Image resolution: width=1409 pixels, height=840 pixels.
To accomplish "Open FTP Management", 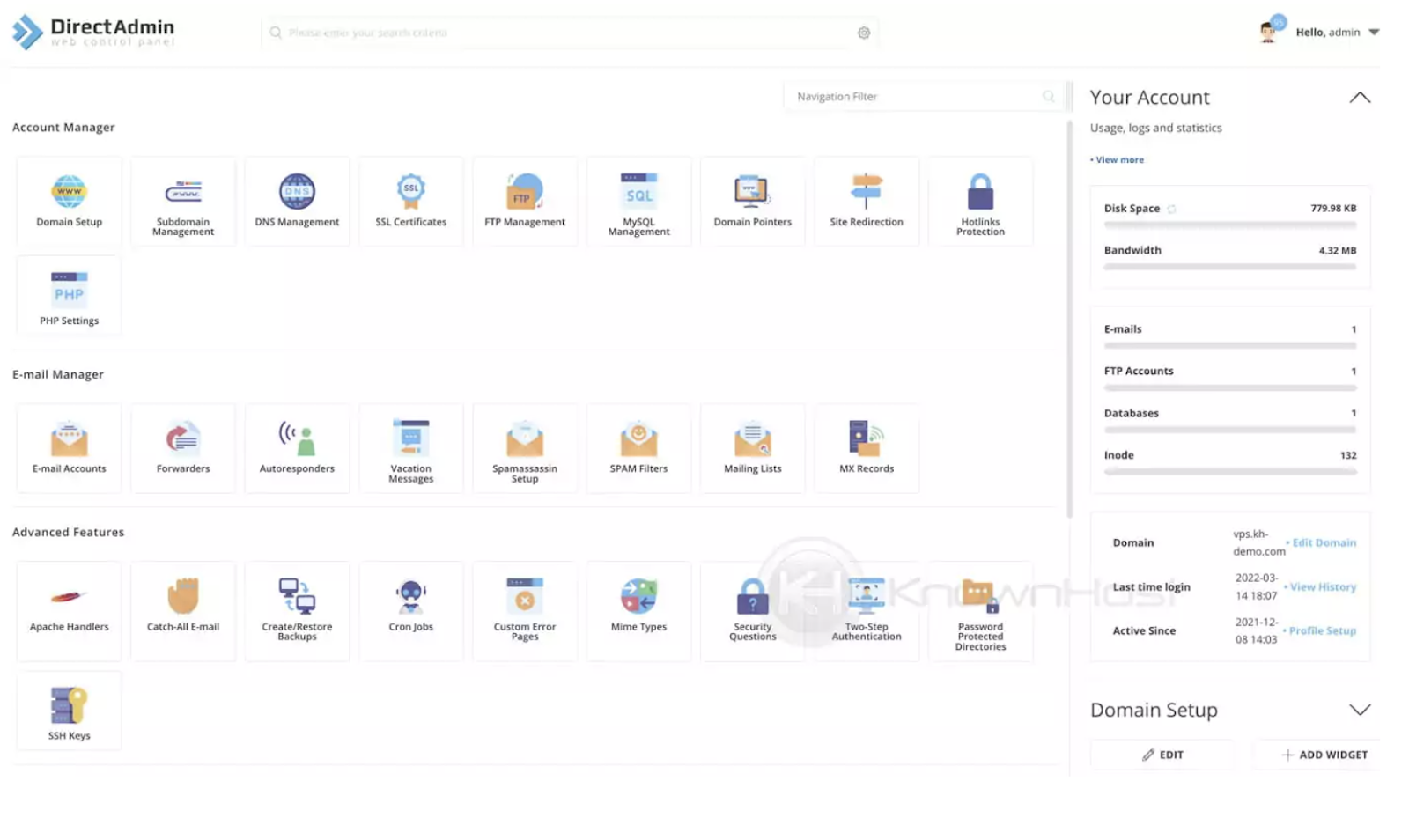I will point(525,202).
